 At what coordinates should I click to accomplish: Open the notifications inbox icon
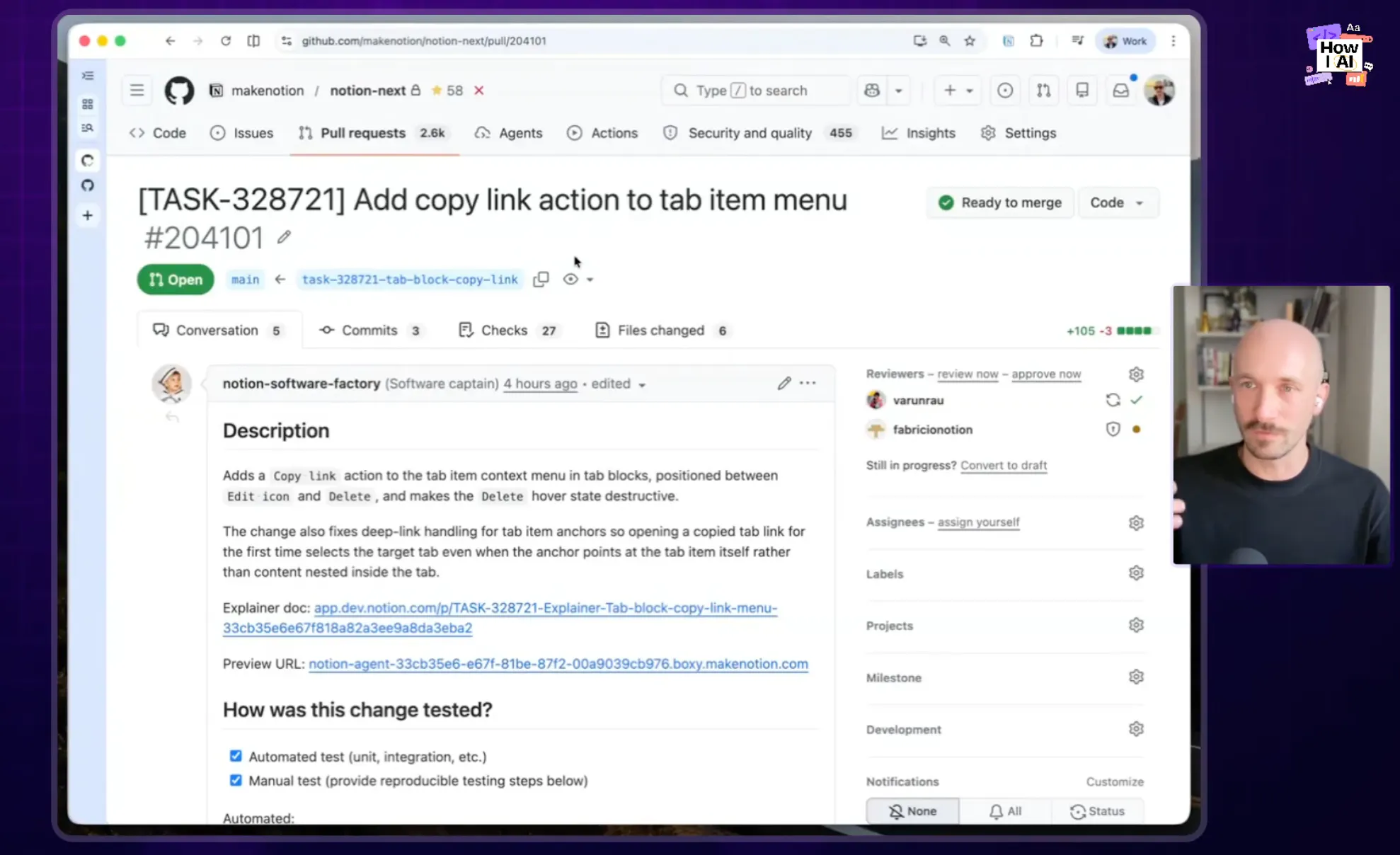[1121, 91]
